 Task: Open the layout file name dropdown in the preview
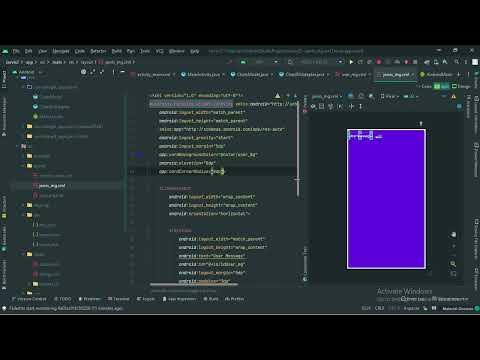pyautogui.click(x=327, y=97)
